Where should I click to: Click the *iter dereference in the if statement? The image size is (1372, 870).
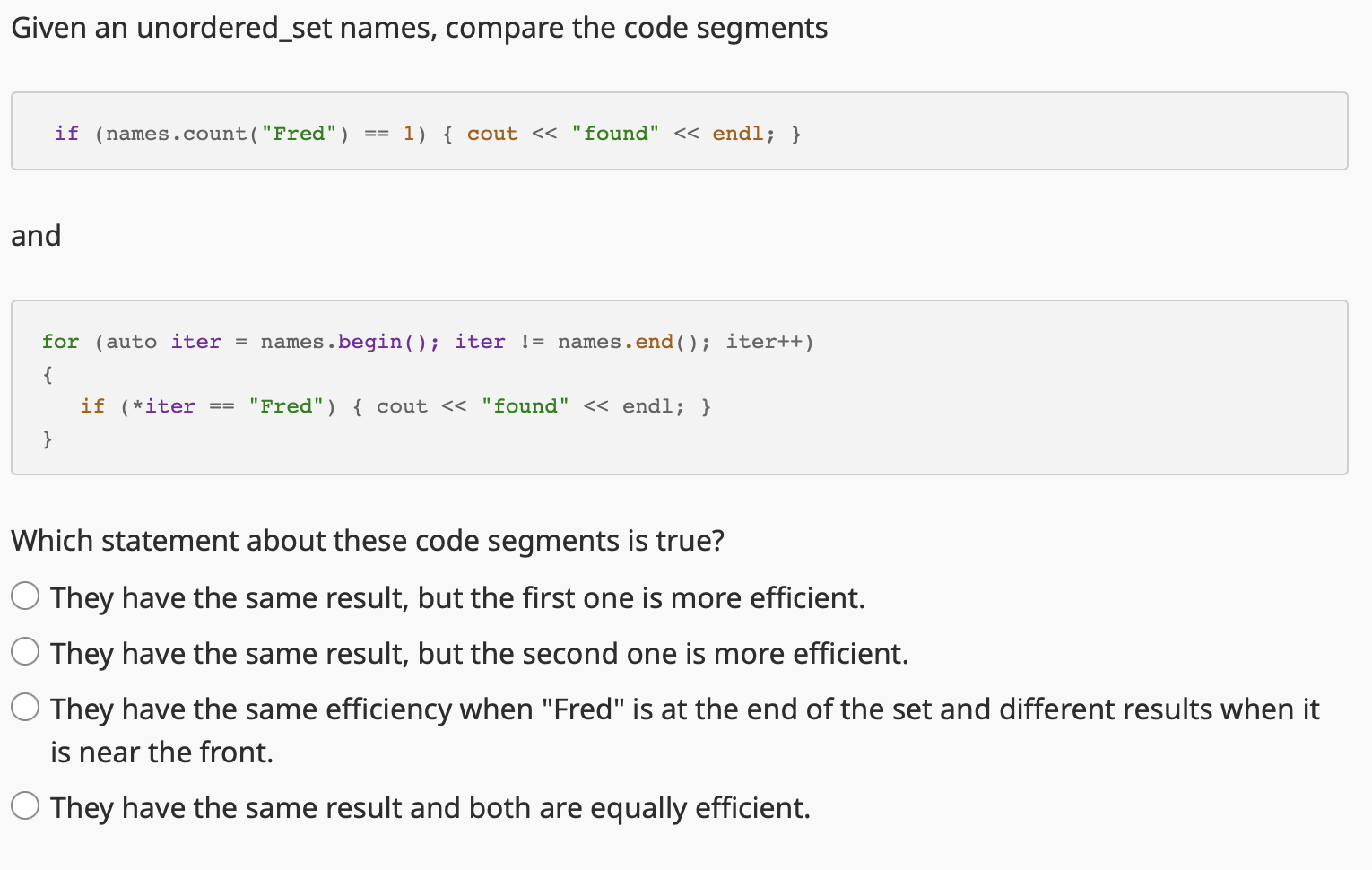click(166, 405)
